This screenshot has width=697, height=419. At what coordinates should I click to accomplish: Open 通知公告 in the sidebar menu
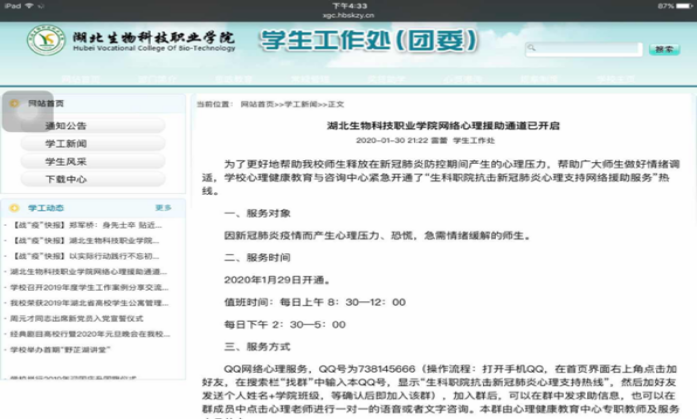[x=93, y=126]
